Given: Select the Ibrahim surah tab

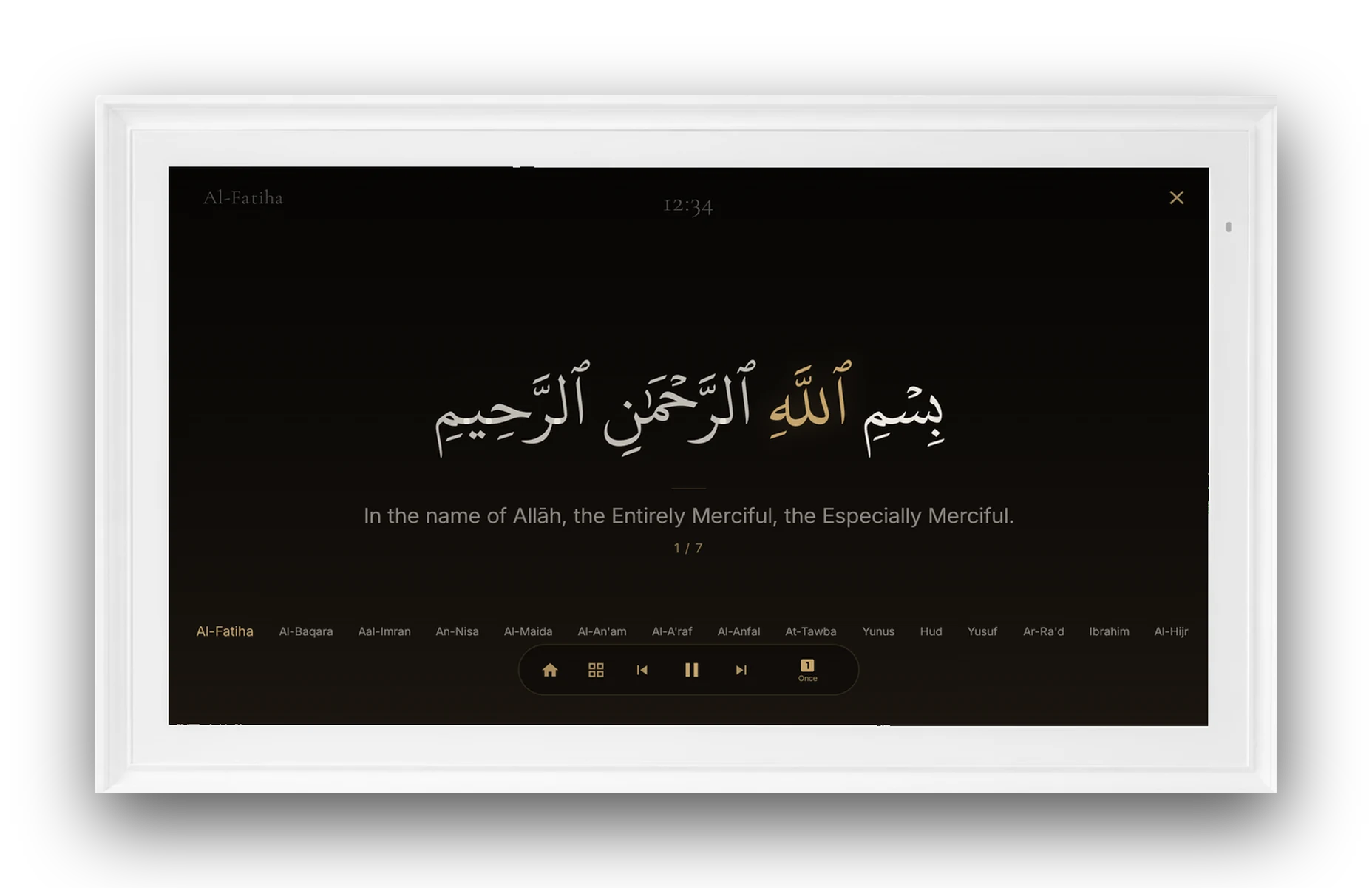Looking at the screenshot, I should tap(1109, 631).
